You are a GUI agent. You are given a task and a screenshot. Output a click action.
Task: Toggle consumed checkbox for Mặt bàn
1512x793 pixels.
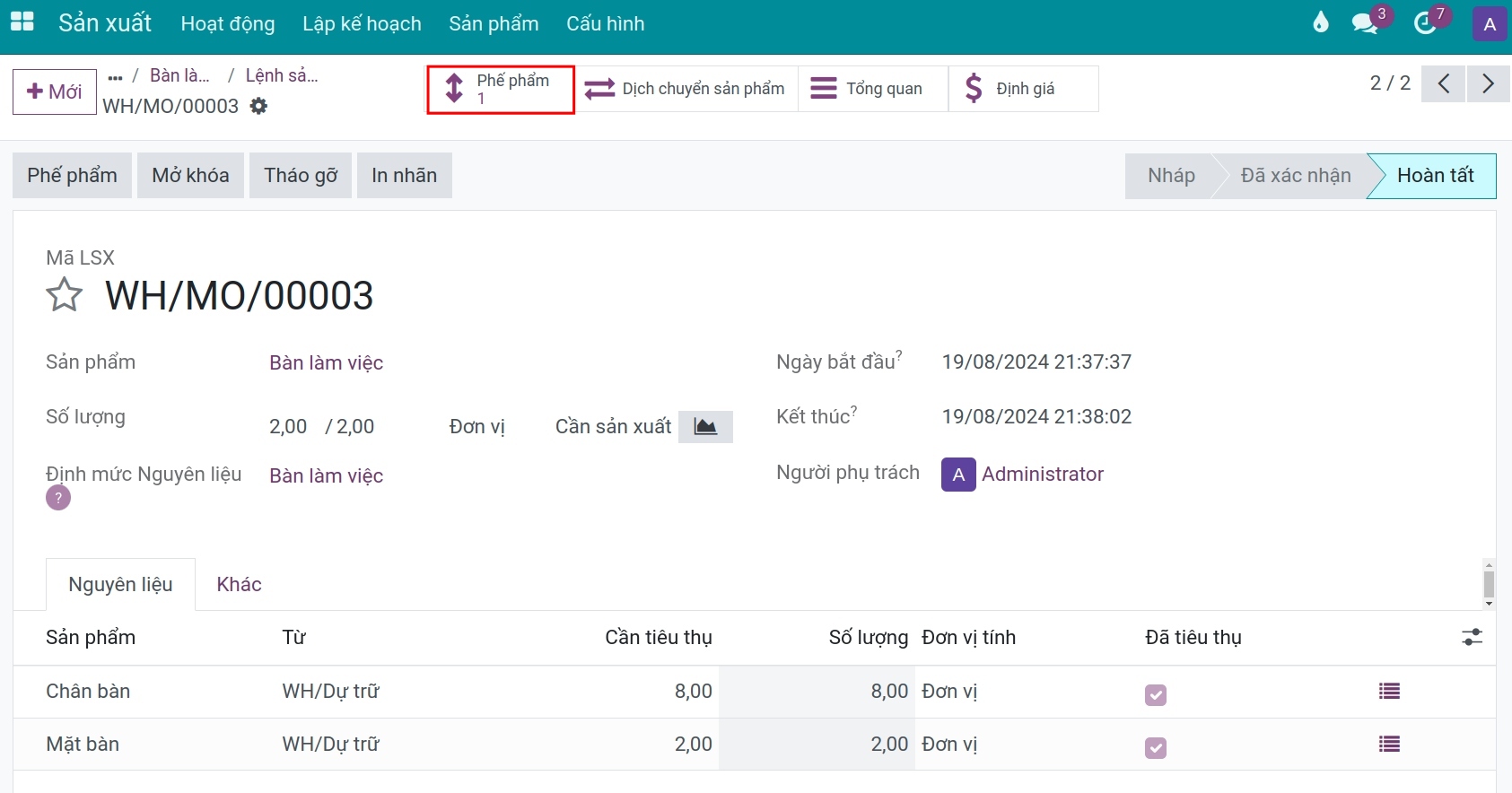[1156, 747]
